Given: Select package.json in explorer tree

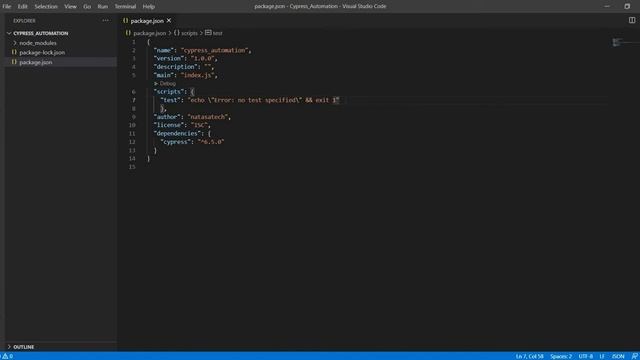Looking at the screenshot, I should (36, 62).
